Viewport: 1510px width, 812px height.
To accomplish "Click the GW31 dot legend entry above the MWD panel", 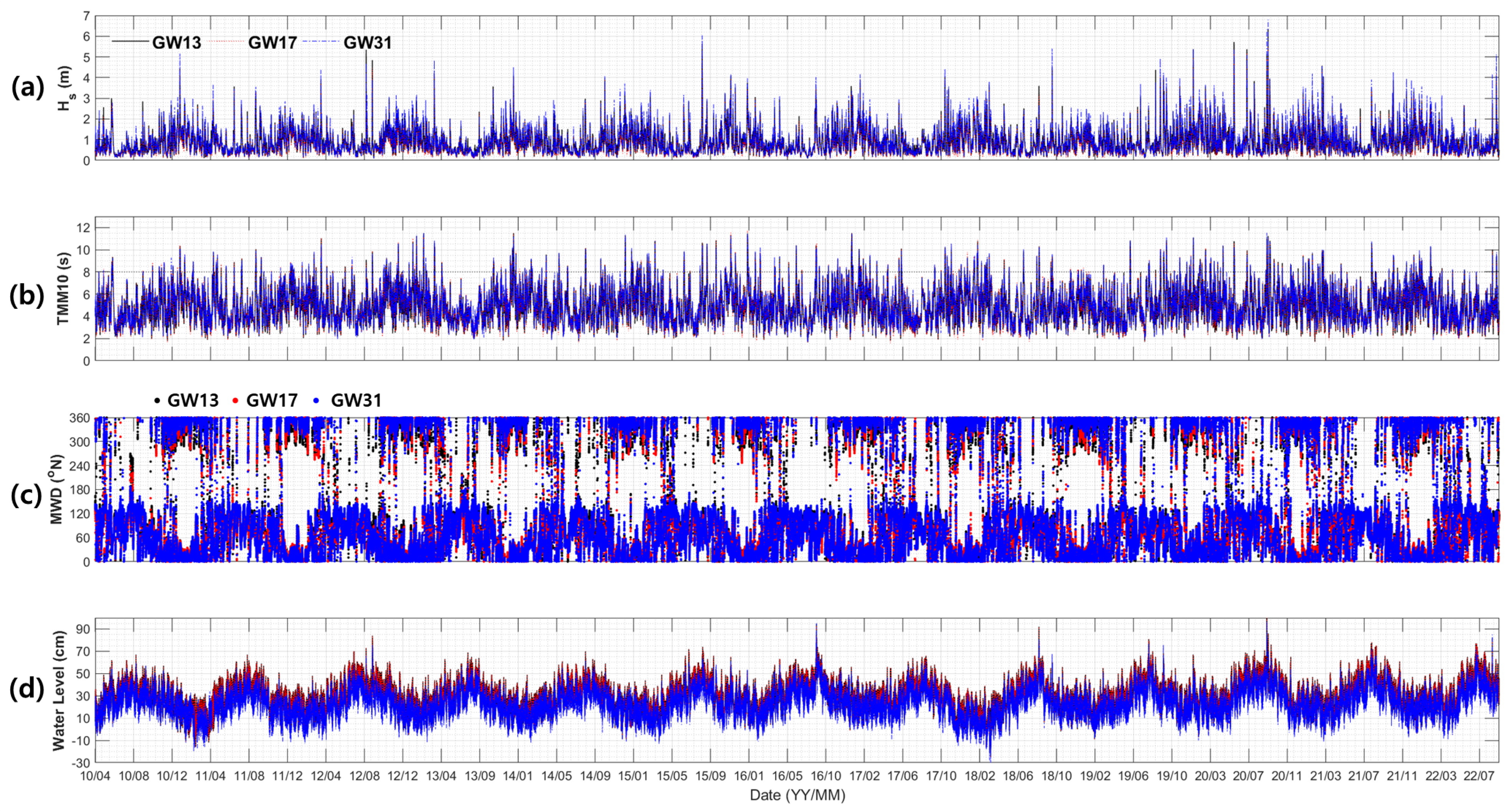I will click(348, 400).
